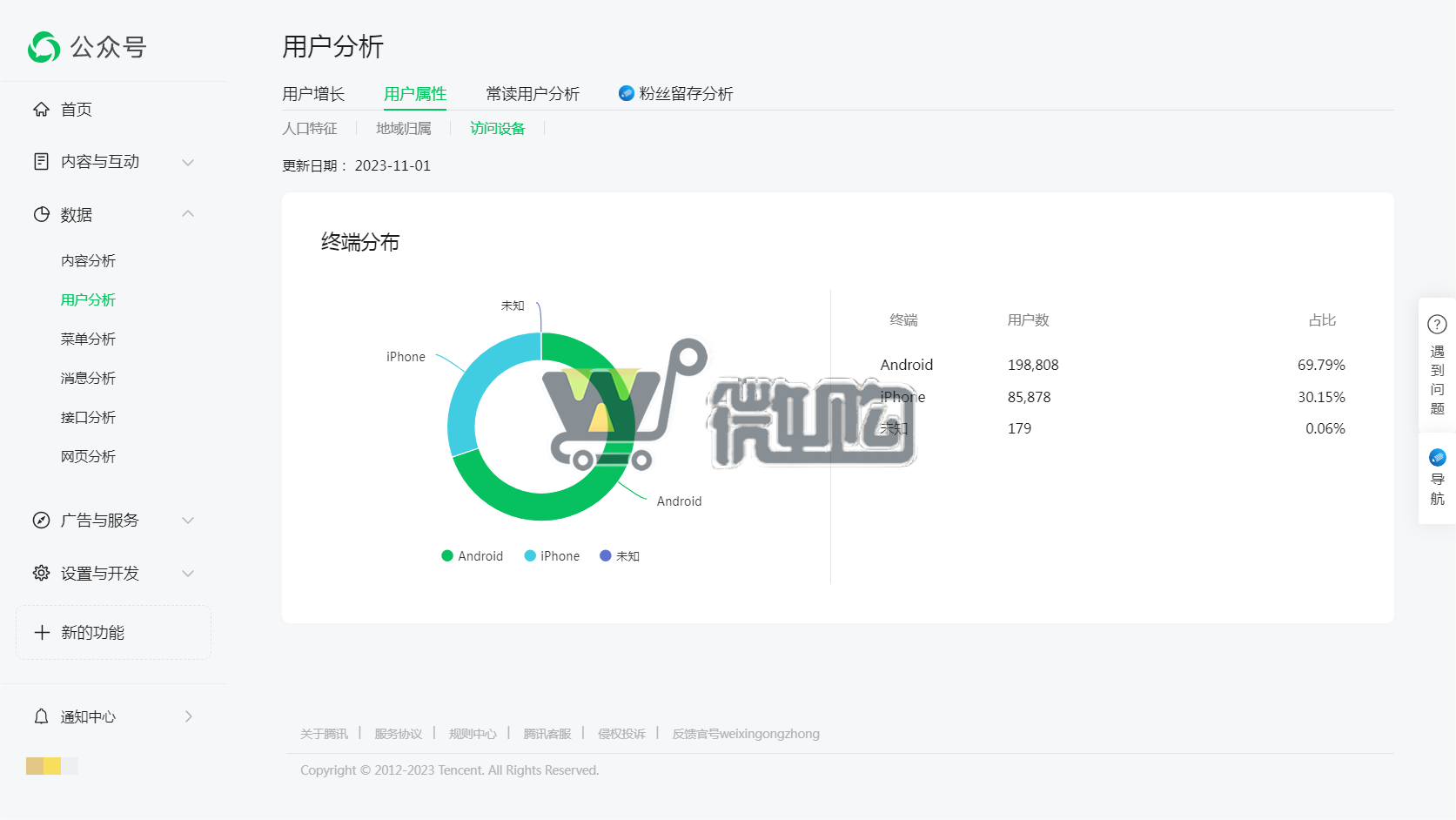Click the 导航 icon on right edge
Image resolution: width=1456 pixels, height=820 pixels.
click(1436, 456)
